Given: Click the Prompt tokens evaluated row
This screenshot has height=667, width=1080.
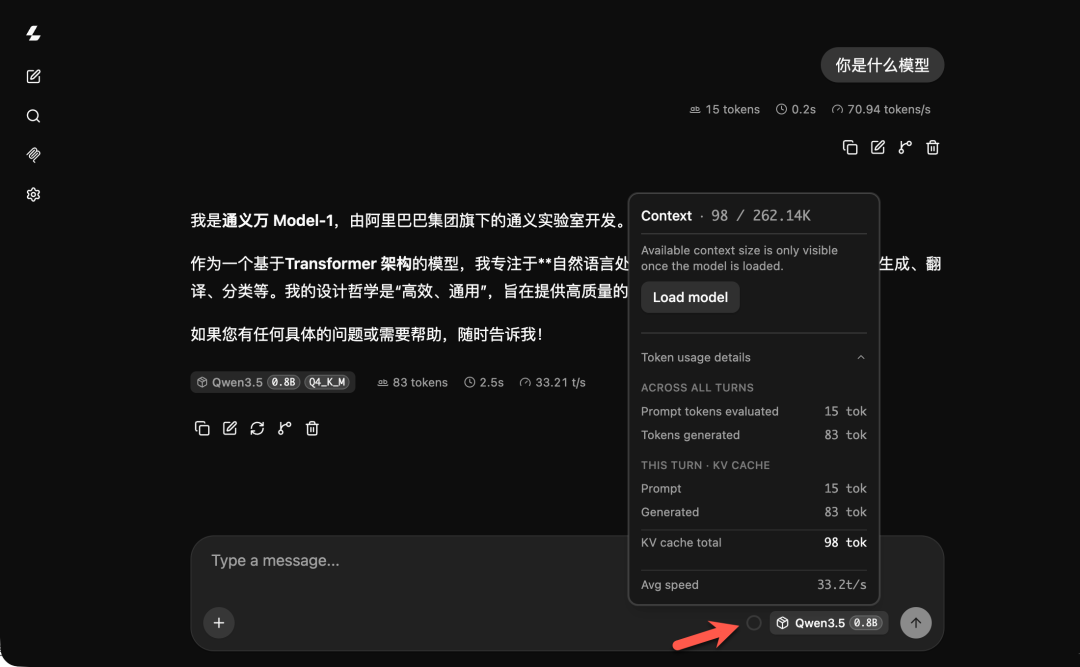Looking at the screenshot, I should point(754,411).
